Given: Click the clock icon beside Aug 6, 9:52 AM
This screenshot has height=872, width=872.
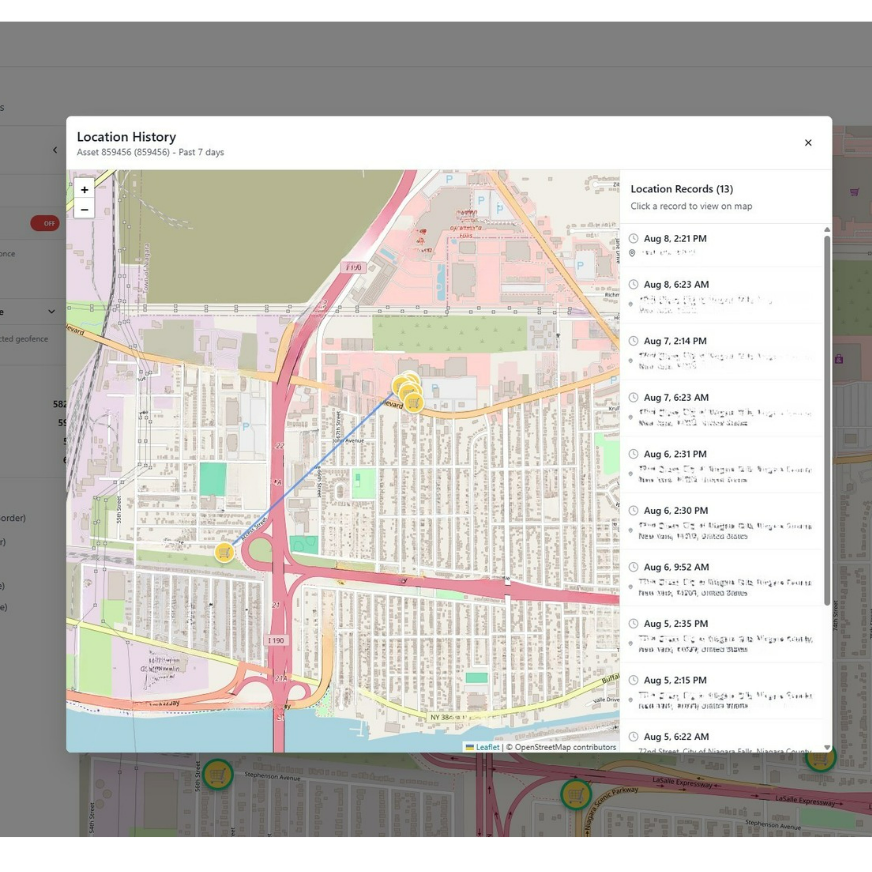Looking at the screenshot, I should coord(633,567).
